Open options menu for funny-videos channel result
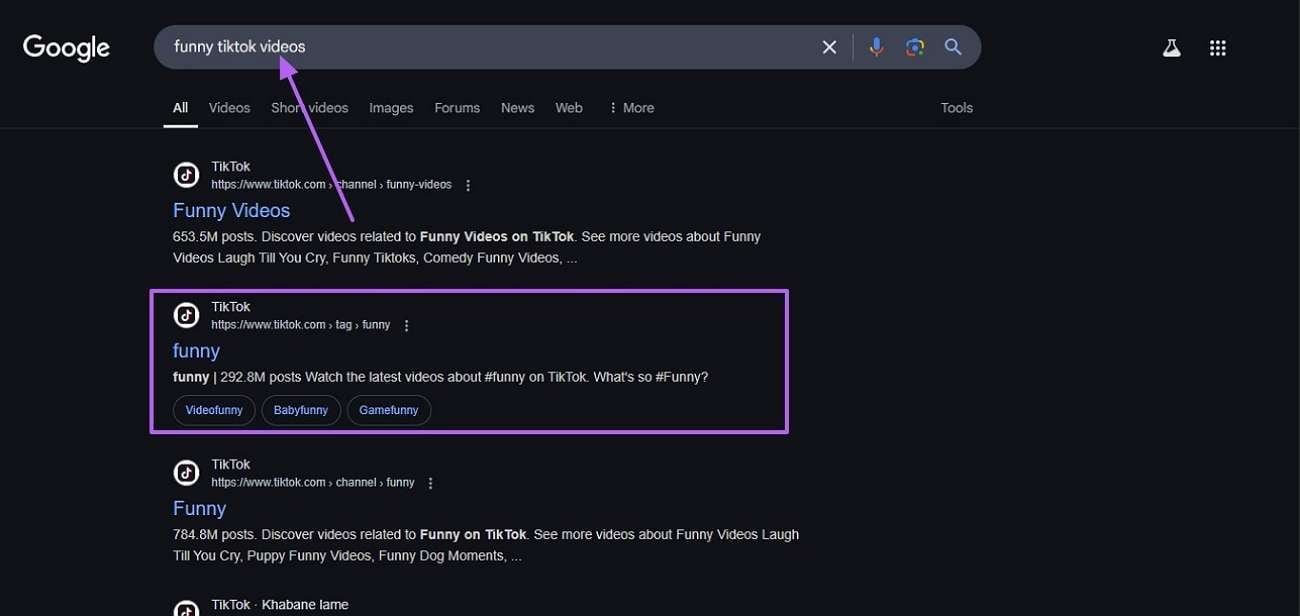Image resolution: width=1300 pixels, height=616 pixels. coord(468,185)
